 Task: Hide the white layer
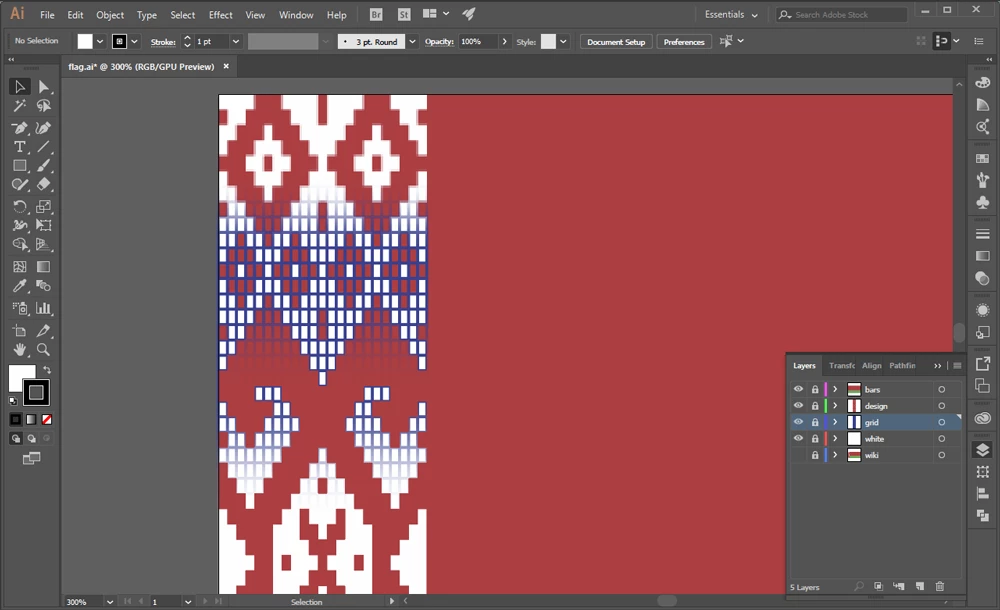point(798,438)
